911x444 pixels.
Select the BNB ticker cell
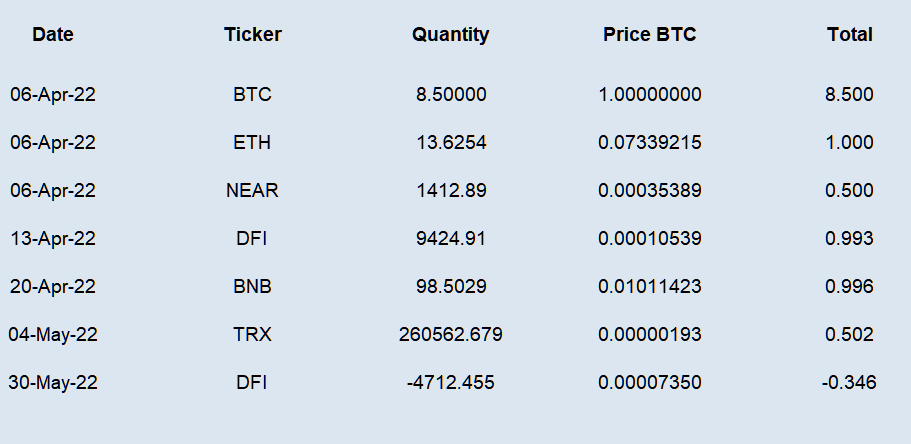click(x=252, y=287)
